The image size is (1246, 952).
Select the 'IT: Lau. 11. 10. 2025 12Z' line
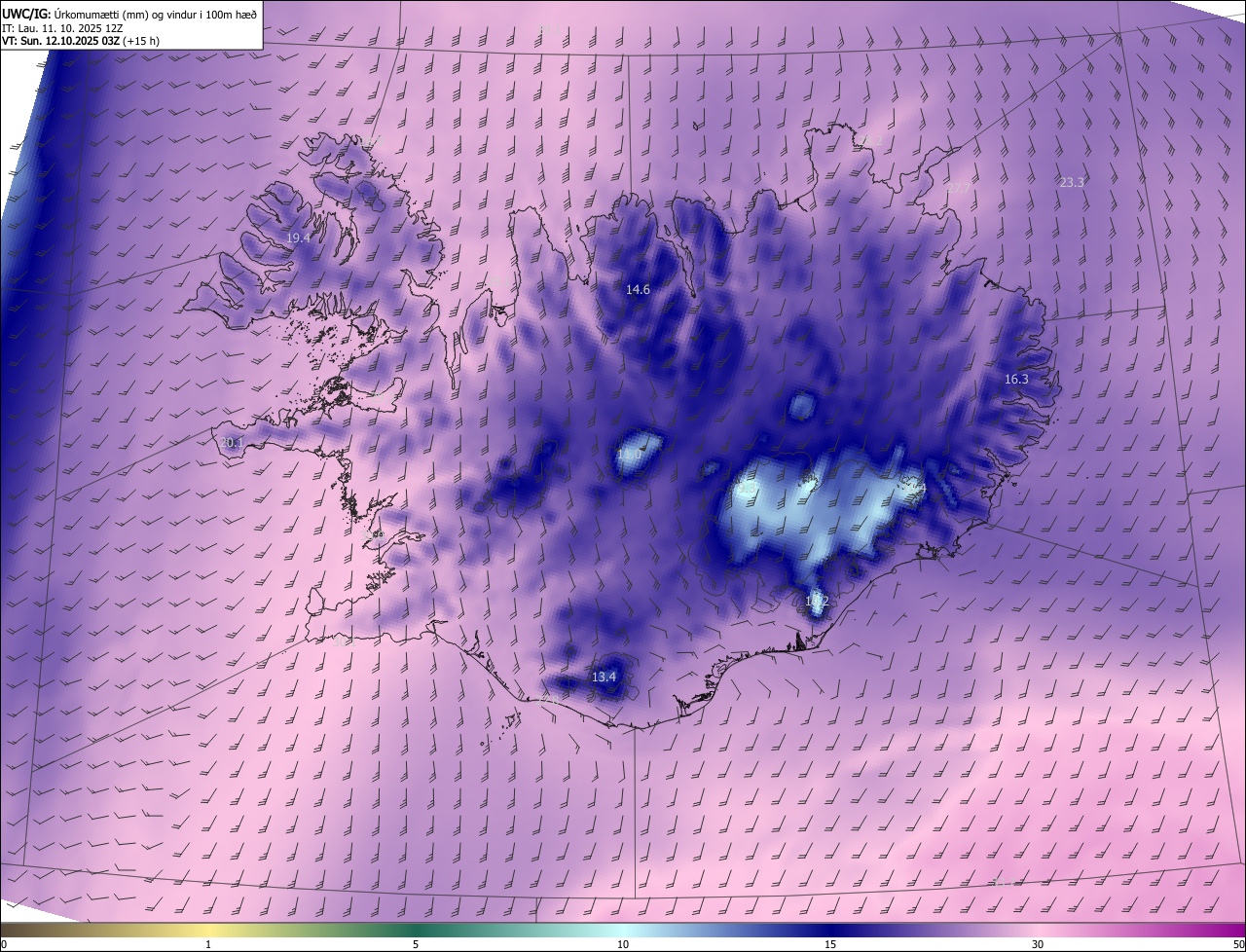63,28
